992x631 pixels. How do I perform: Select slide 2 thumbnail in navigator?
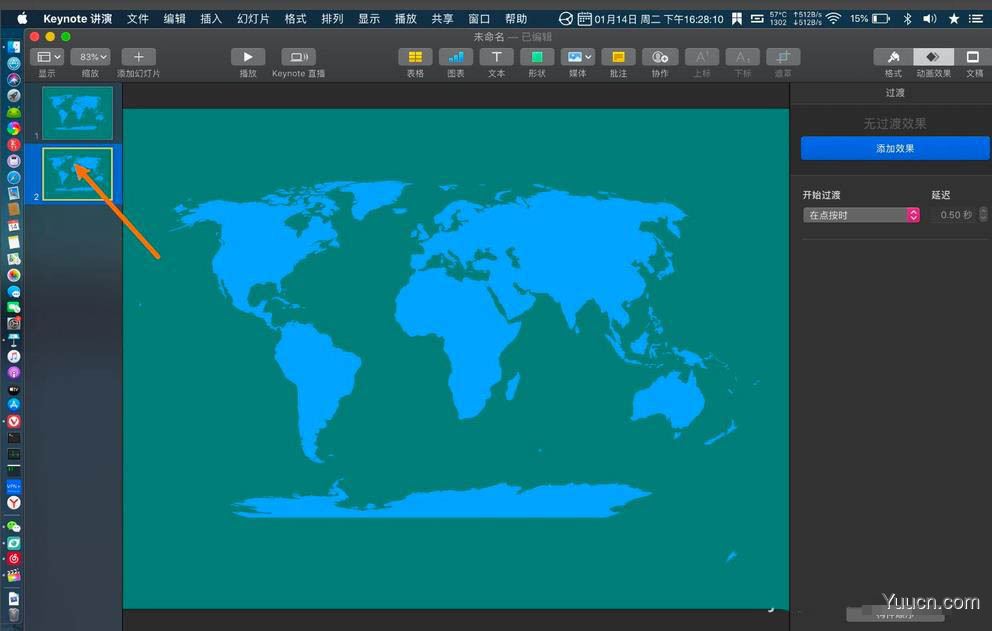pos(77,173)
